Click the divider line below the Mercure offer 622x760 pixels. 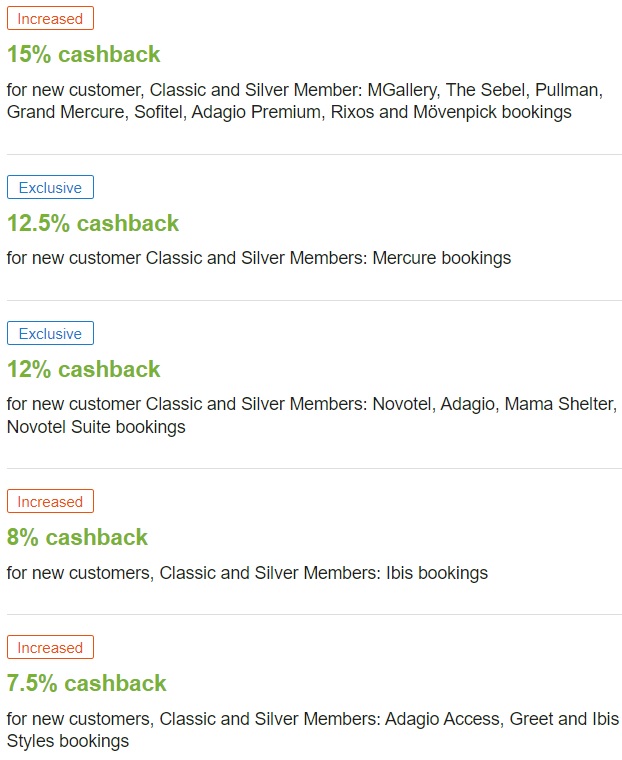[x=314, y=301]
